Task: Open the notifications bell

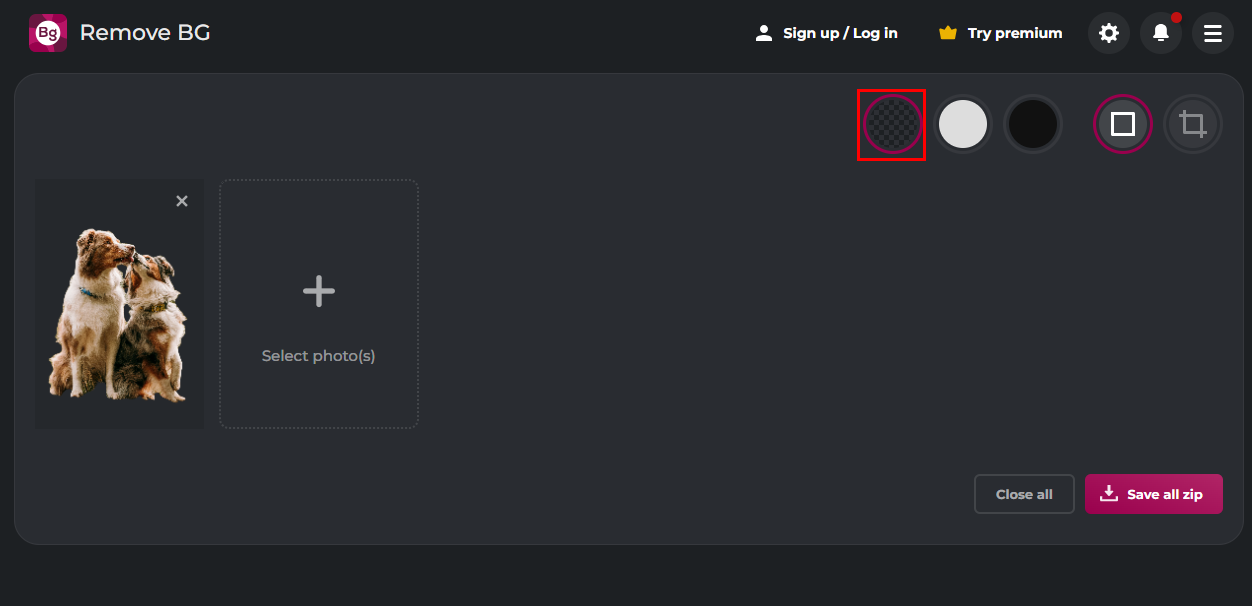Action: click(1160, 33)
